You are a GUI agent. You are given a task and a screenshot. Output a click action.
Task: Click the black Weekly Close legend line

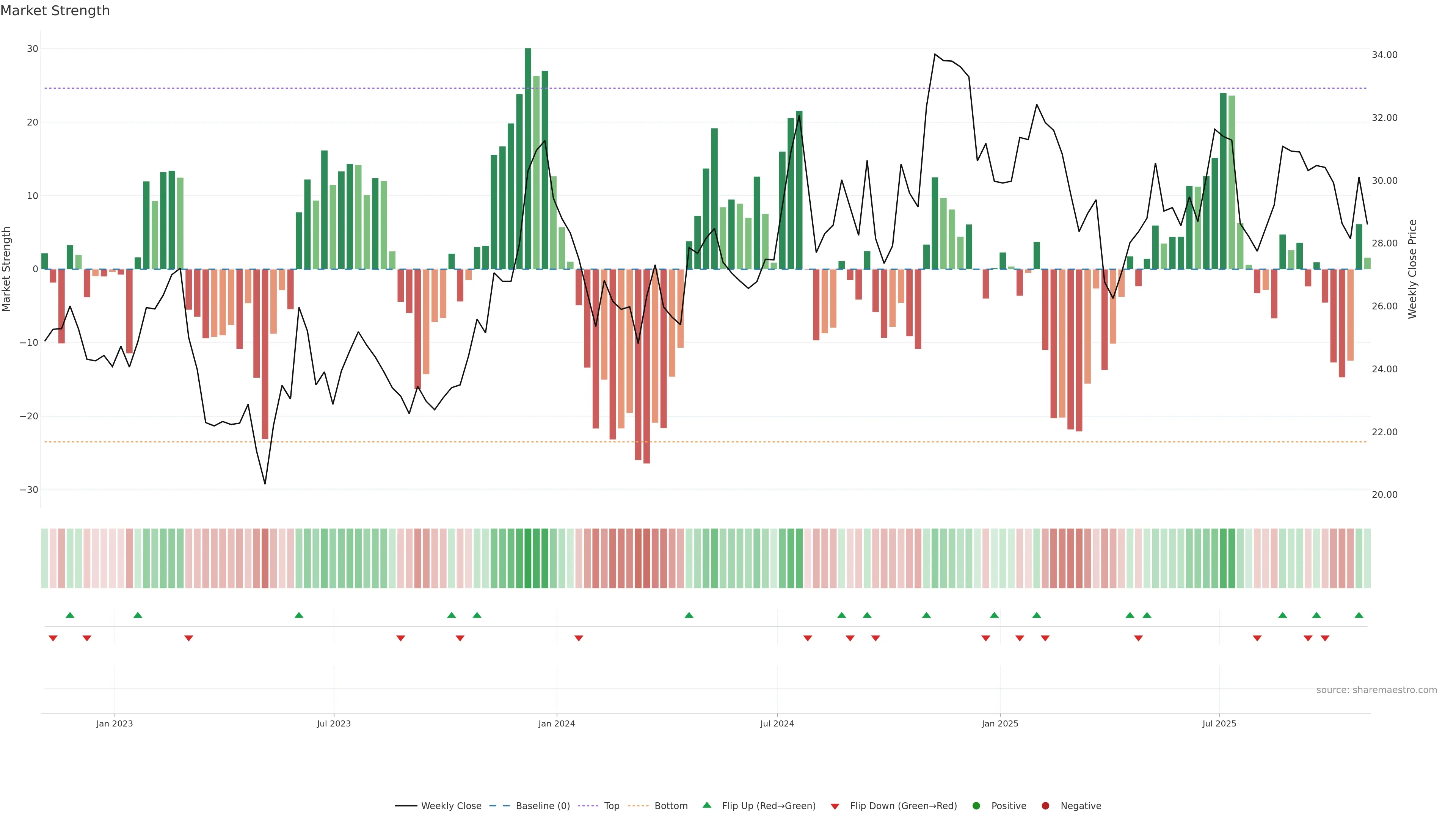pos(405,805)
